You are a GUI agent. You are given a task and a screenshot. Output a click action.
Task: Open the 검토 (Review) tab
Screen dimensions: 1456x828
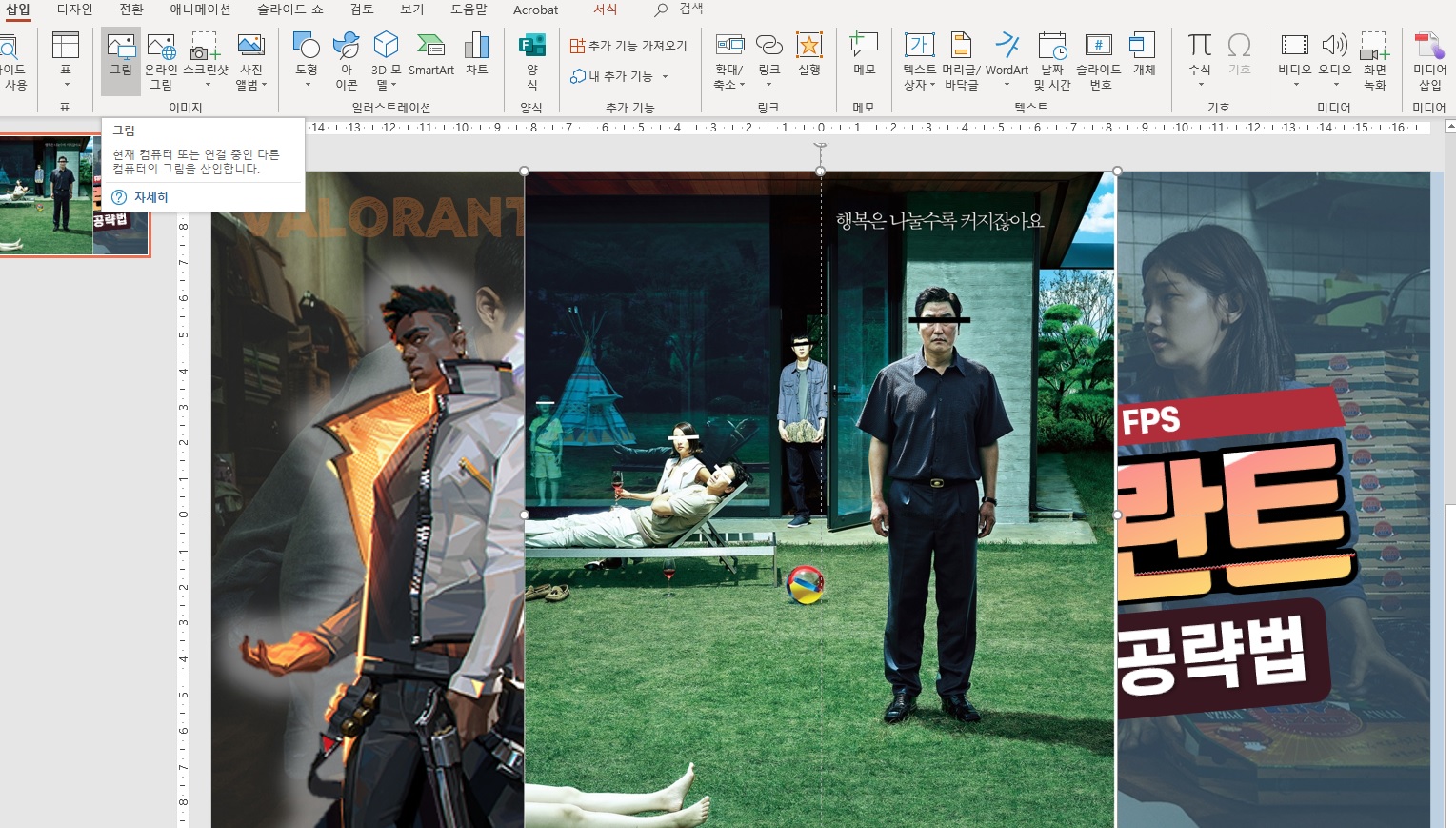361,10
